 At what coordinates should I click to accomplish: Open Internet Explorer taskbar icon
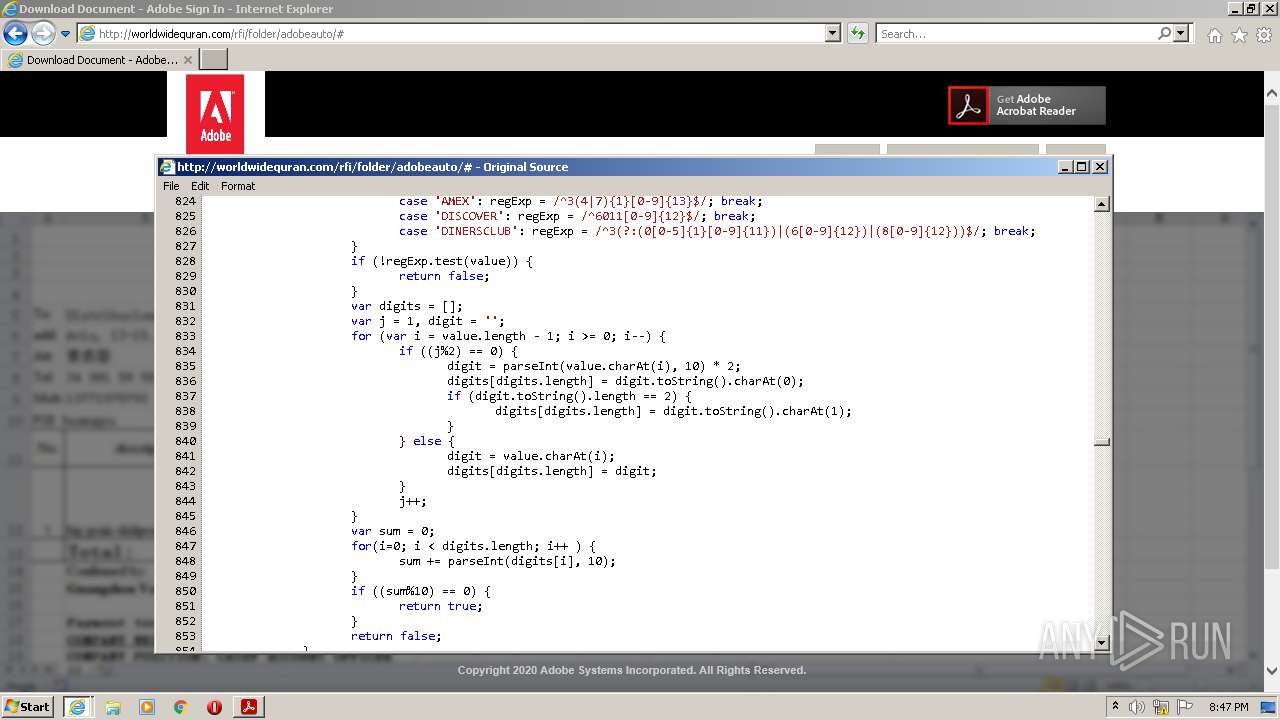(77, 707)
